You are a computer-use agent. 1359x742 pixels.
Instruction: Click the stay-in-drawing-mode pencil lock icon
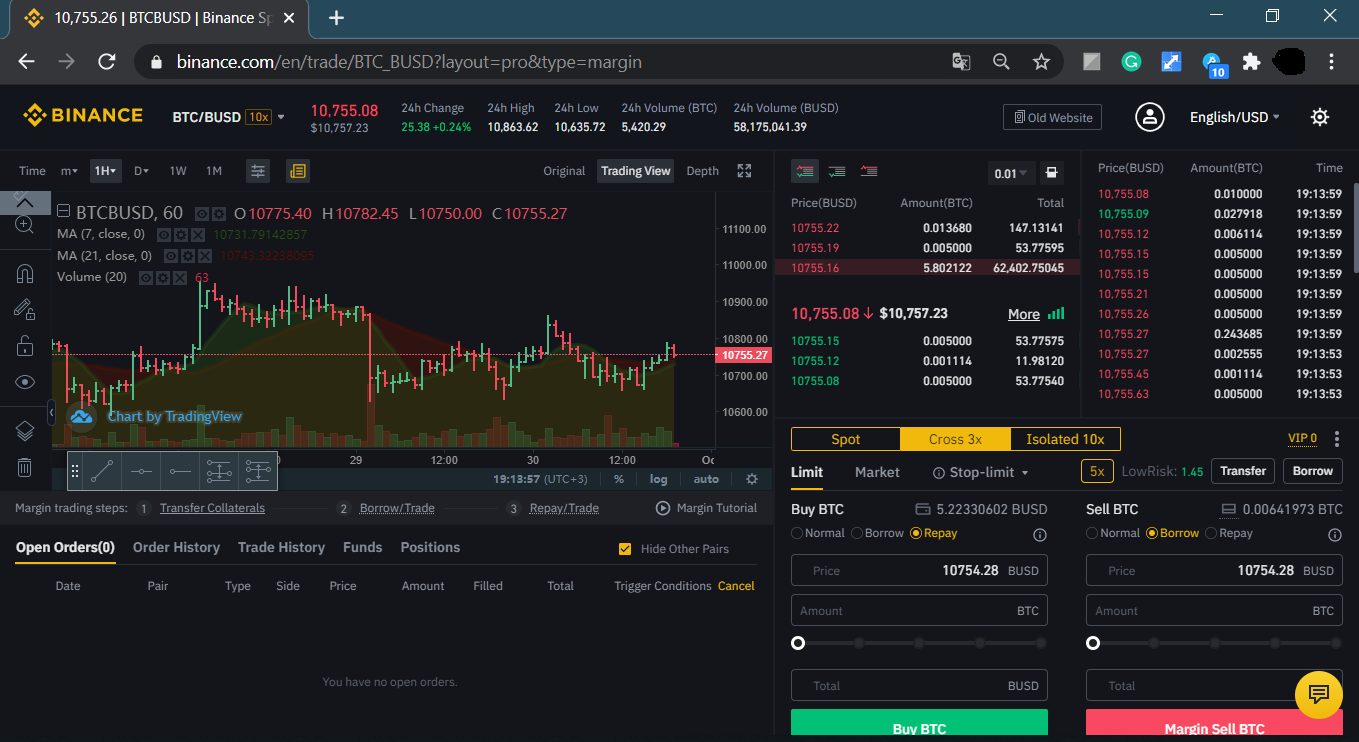tap(25, 310)
